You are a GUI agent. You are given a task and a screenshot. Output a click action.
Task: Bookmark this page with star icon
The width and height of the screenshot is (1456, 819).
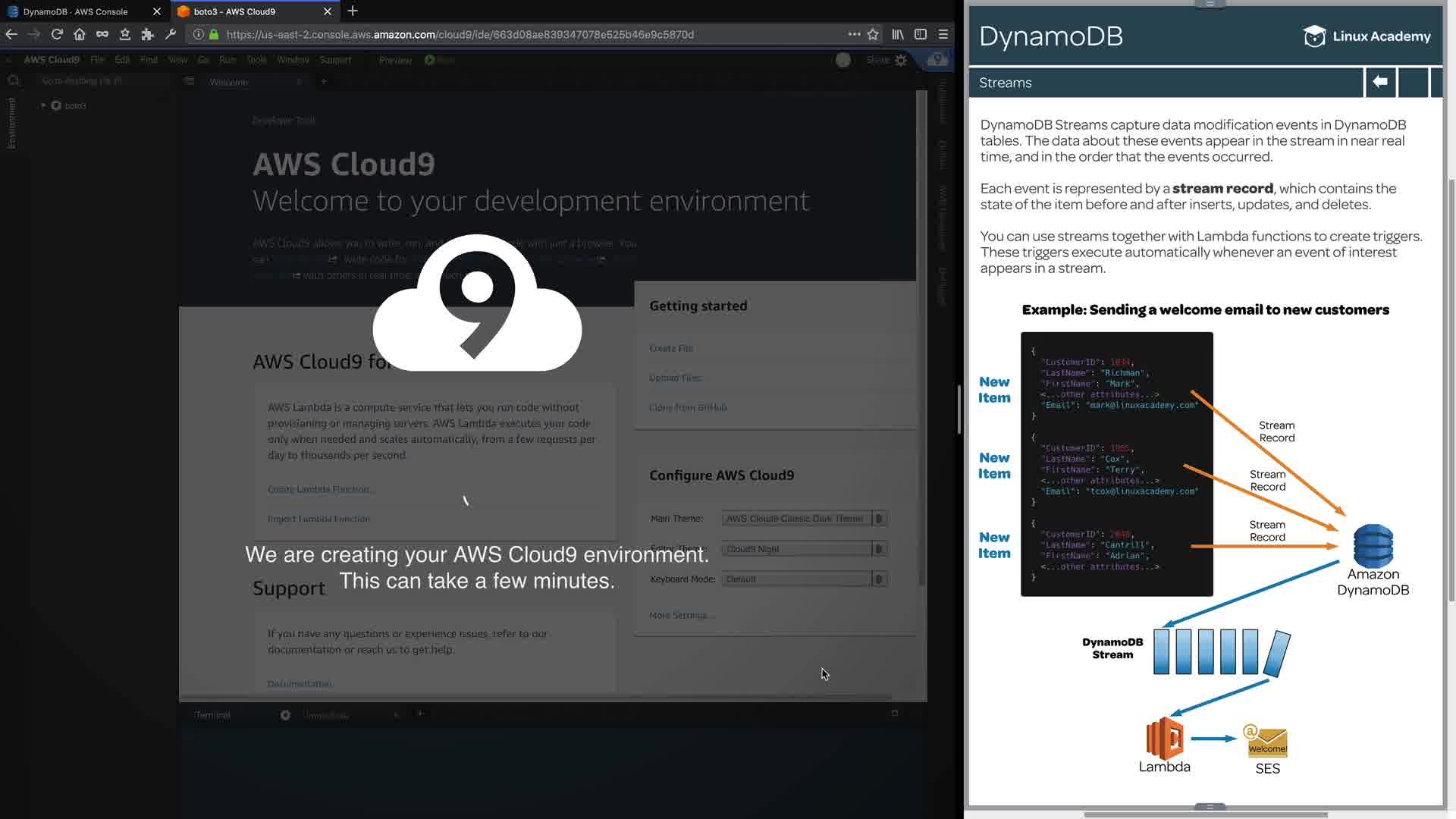(x=873, y=34)
